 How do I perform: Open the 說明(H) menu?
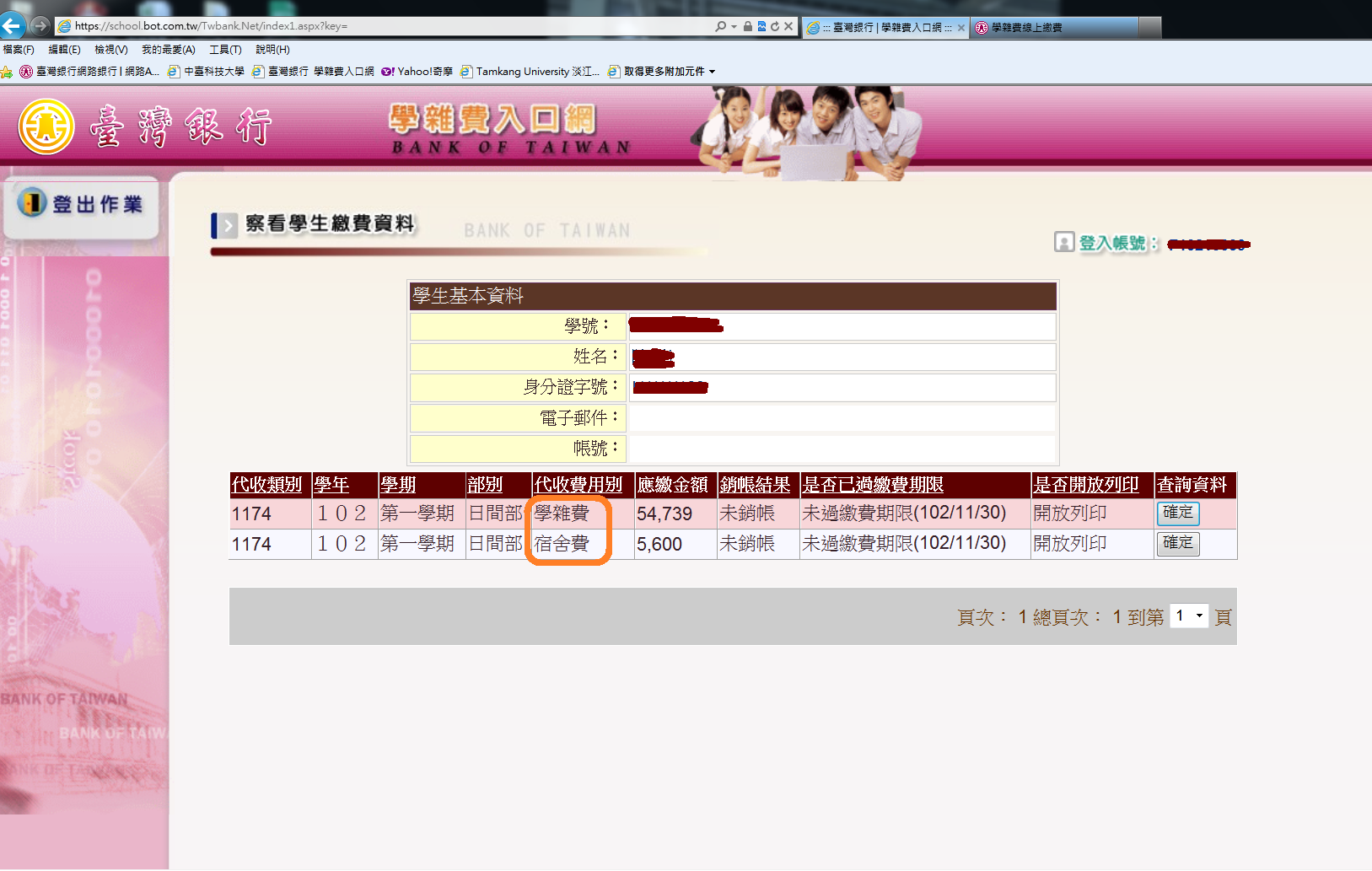(273, 50)
